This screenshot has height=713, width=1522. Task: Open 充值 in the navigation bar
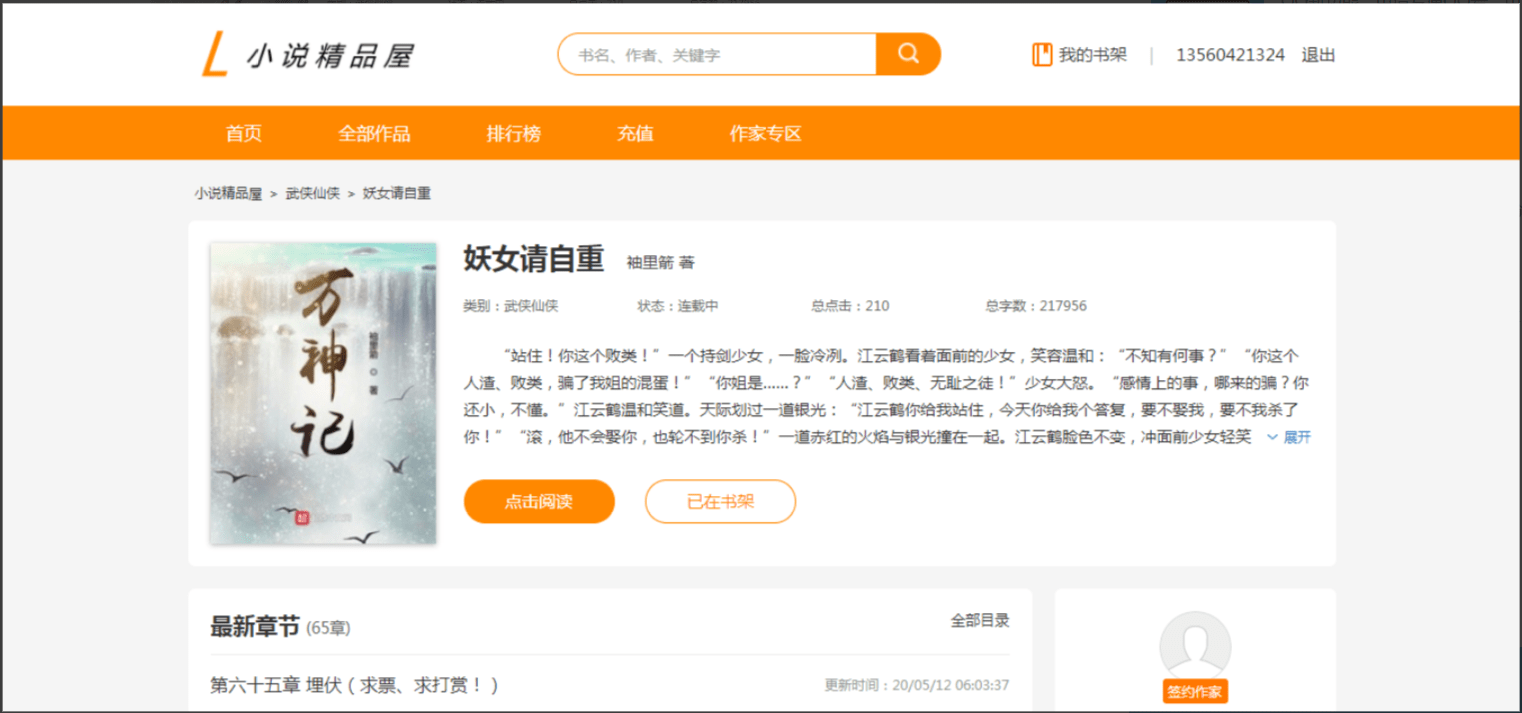click(x=635, y=133)
